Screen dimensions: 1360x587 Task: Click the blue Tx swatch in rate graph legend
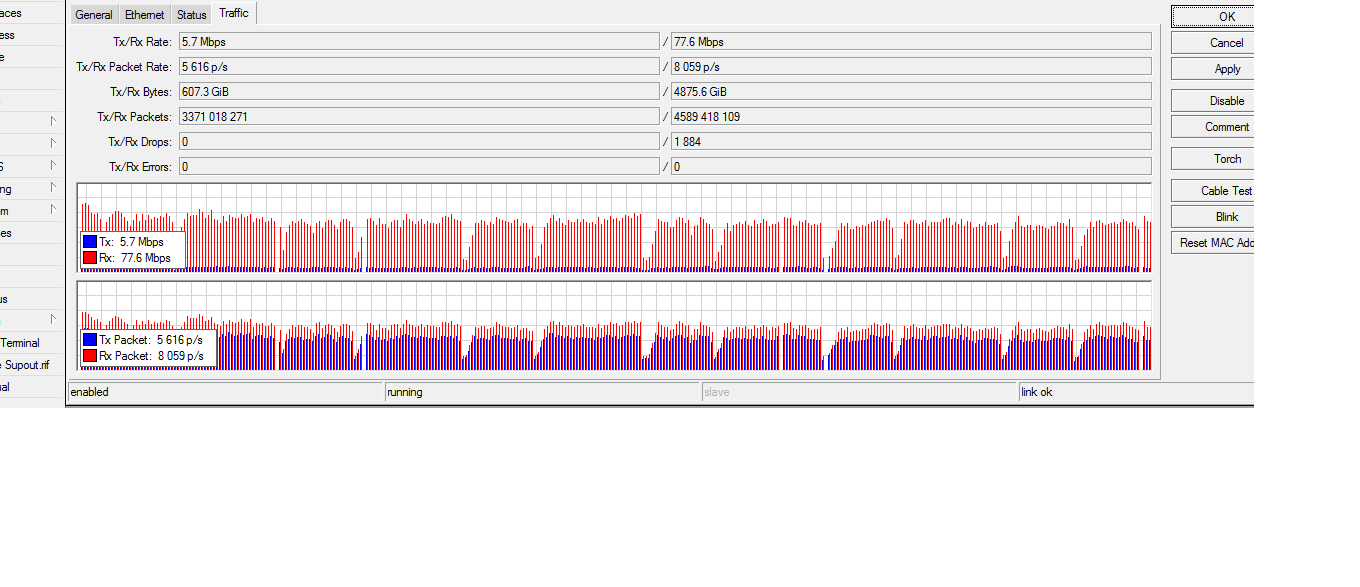[90, 242]
